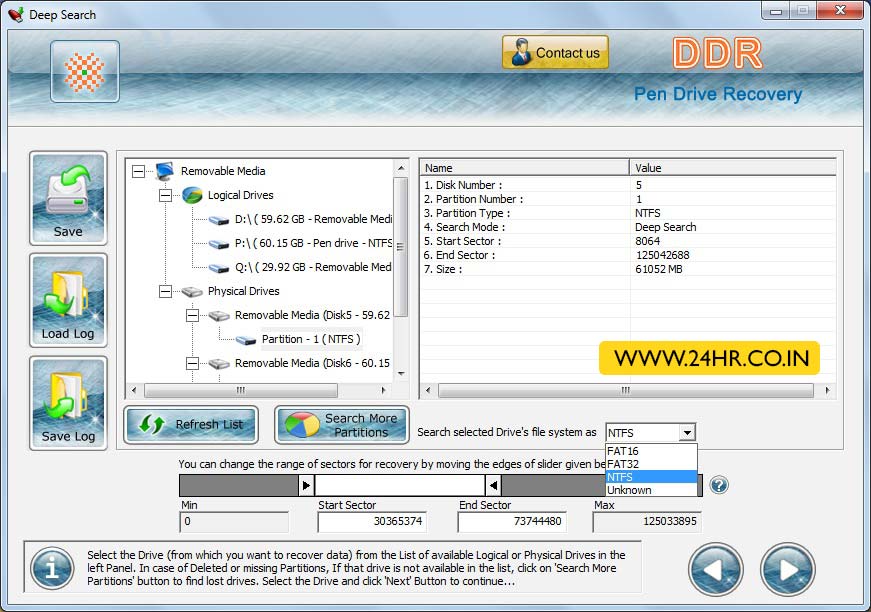Click the drive icon beside P:\ entry
This screenshot has width=871, height=612.
(x=219, y=244)
